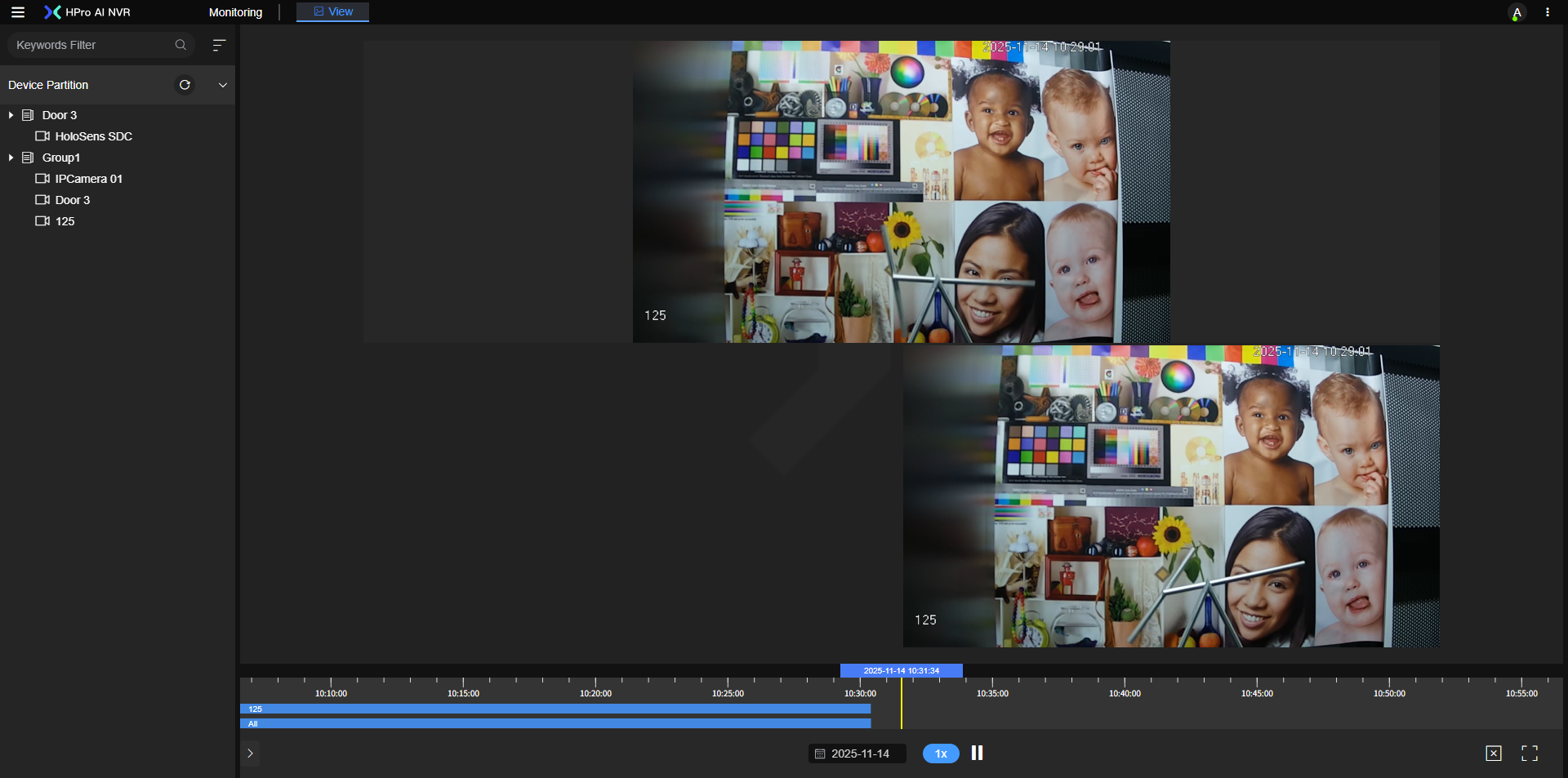Viewport: 1568px width, 778px height.
Task: Open the 2025-11-14 date picker
Action: [x=857, y=754]
